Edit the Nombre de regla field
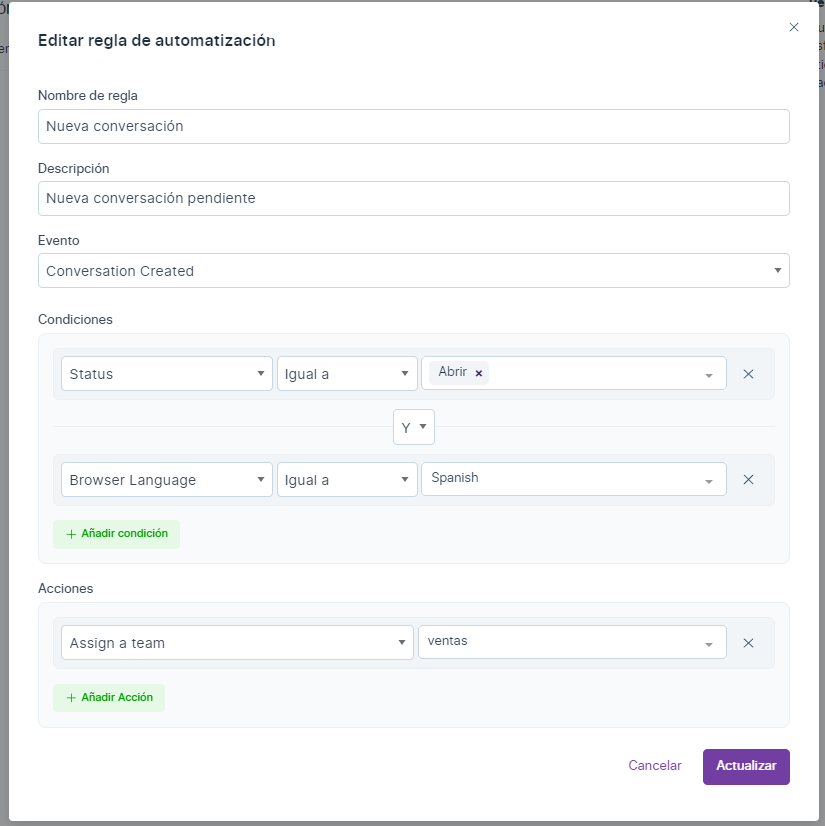 413,127
